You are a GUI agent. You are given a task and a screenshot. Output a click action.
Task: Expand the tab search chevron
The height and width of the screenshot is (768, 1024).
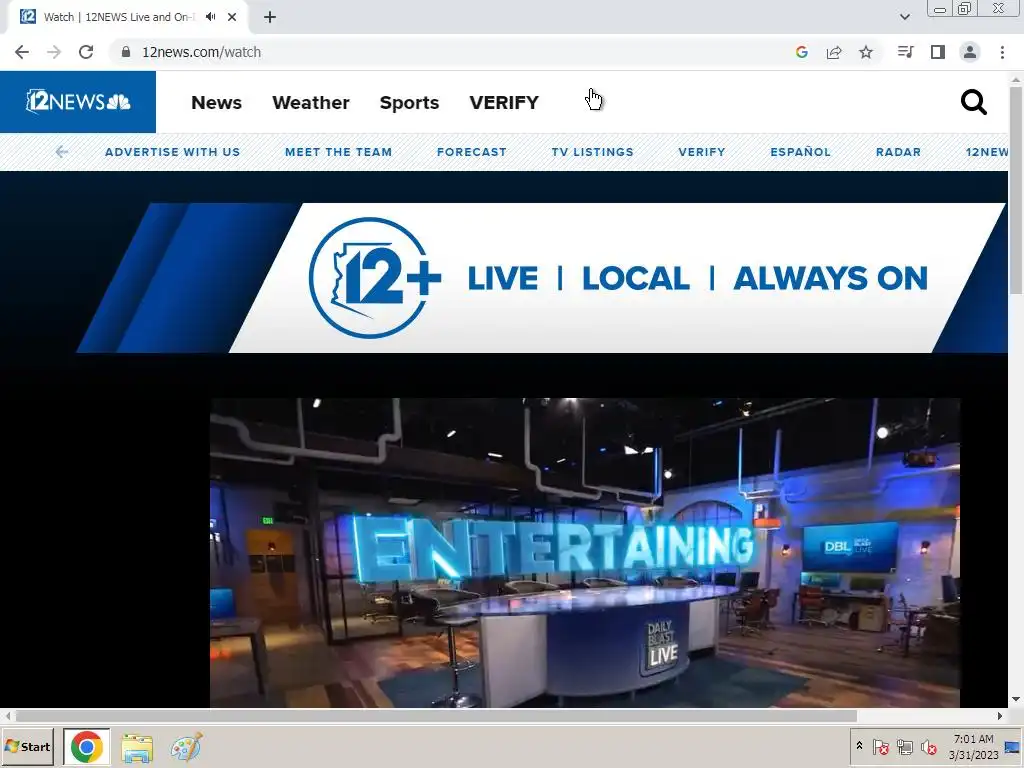[904, 17]
